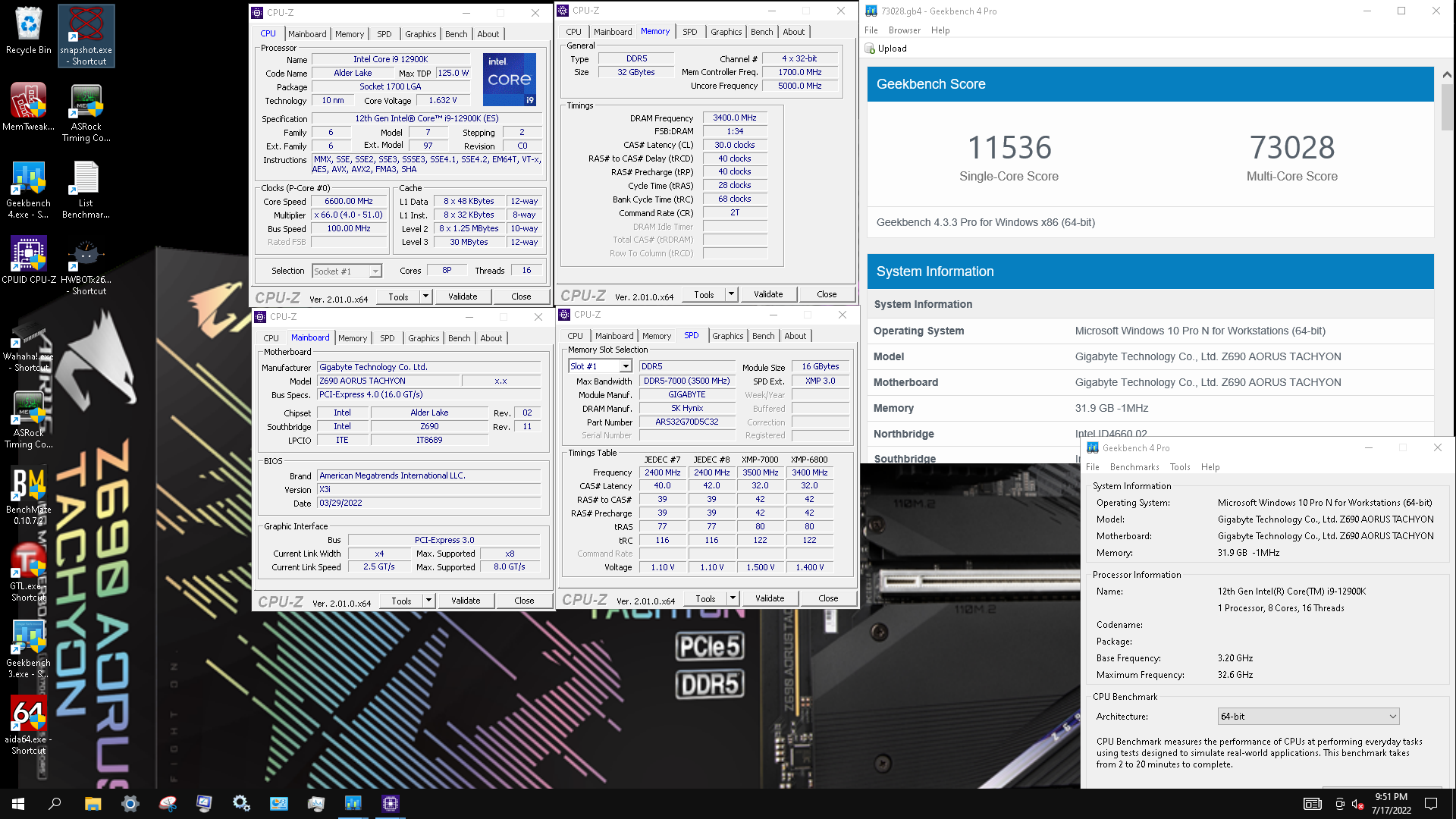Open About tab in CPU-Z SPD window
The width and height of the screenshot is (1456, 819).
coord(795,336)
